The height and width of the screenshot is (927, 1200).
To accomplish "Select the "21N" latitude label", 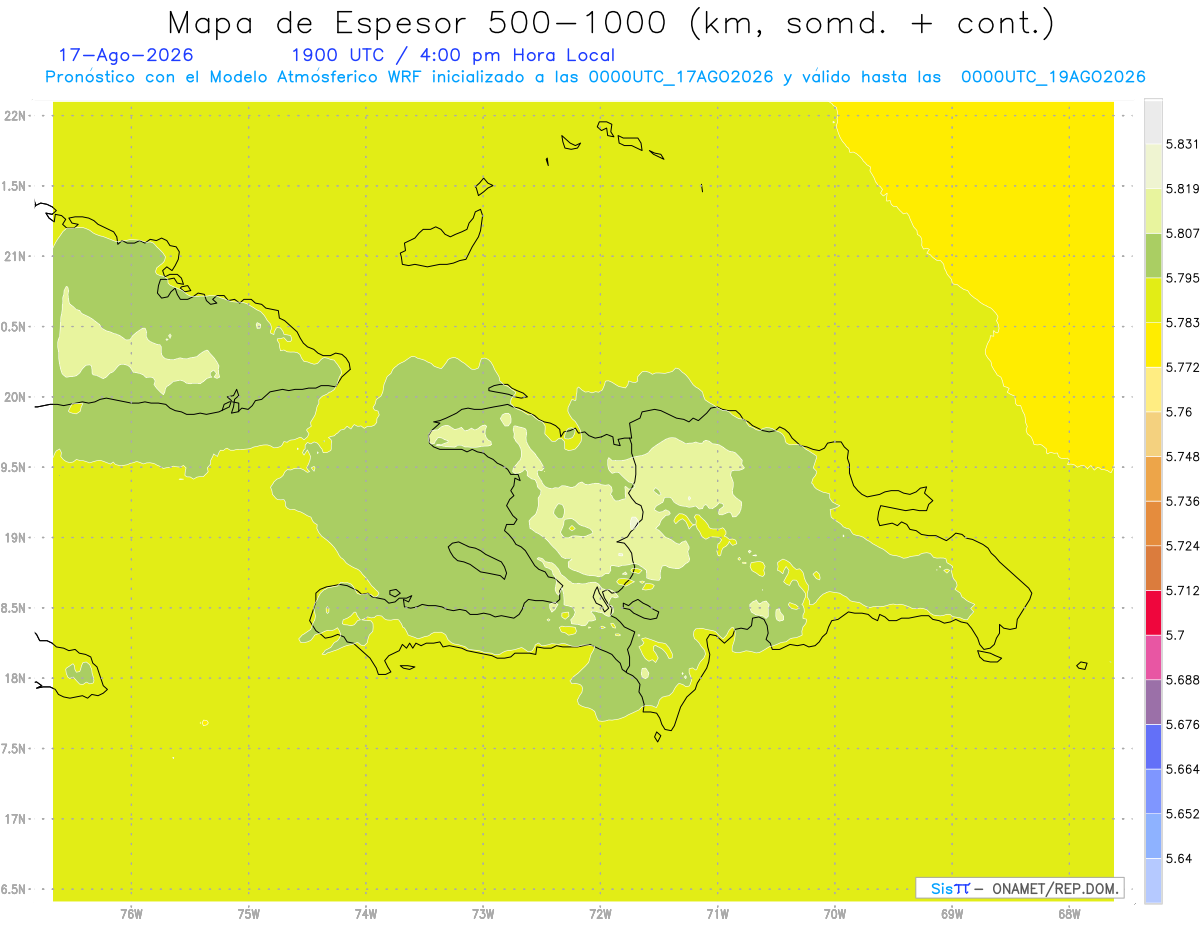I will pos(16,257).
